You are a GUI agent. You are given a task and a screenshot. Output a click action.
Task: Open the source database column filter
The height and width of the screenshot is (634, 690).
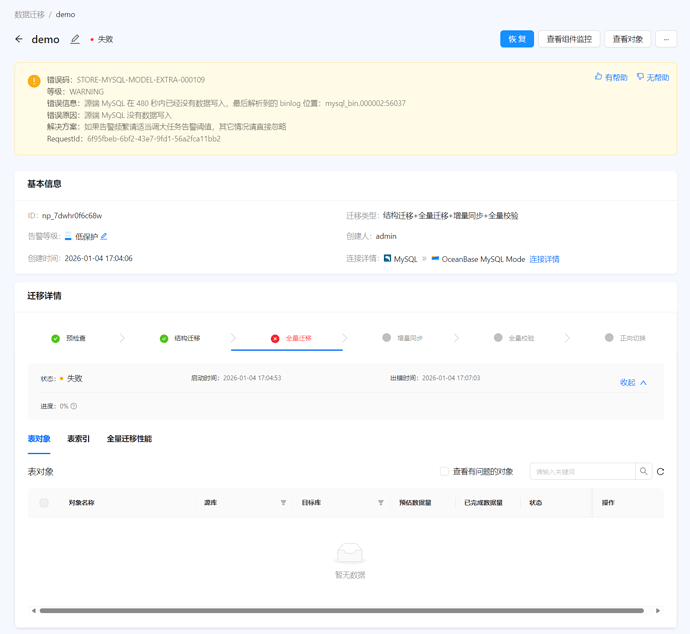283,503
